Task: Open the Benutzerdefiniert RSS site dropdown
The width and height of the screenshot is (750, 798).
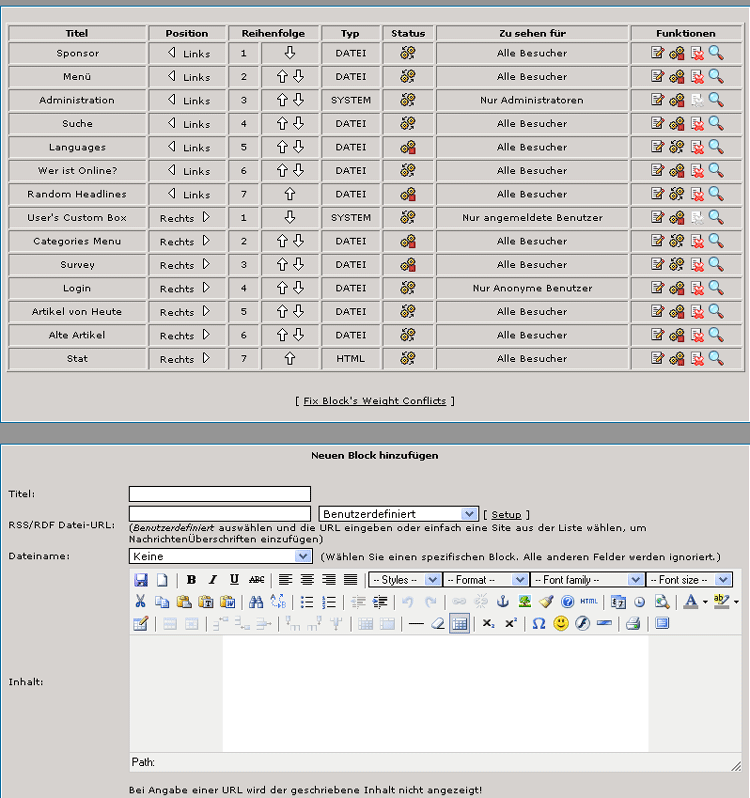Action: point(398,514)
